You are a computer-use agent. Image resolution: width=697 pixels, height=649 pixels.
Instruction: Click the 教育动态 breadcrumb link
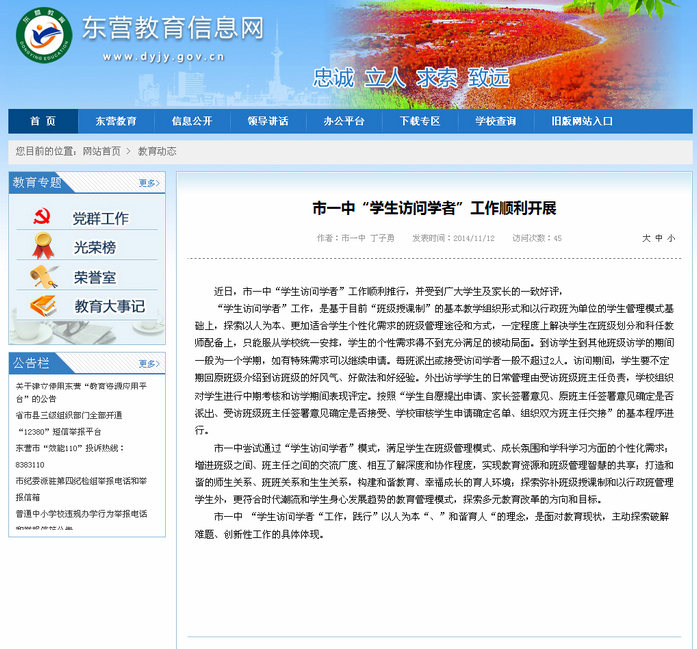coord(157,152)
